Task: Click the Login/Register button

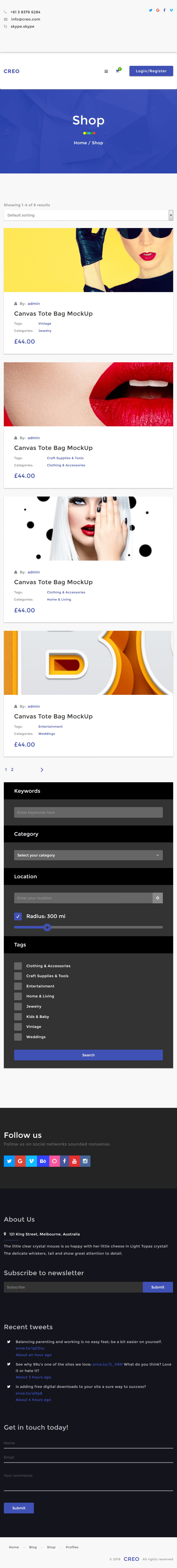Action: coord(151,71)
